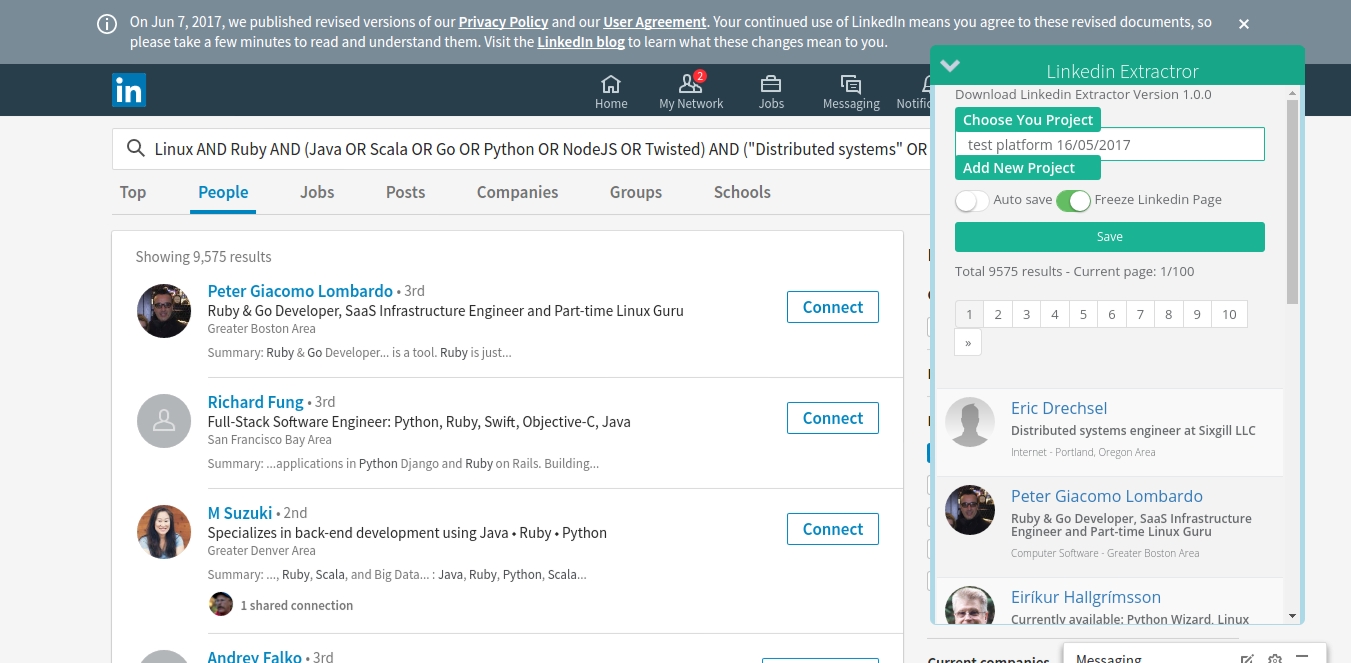Click the shared connection avatar icon
The width and height of the screenshot is (1351, 663).
221,604
